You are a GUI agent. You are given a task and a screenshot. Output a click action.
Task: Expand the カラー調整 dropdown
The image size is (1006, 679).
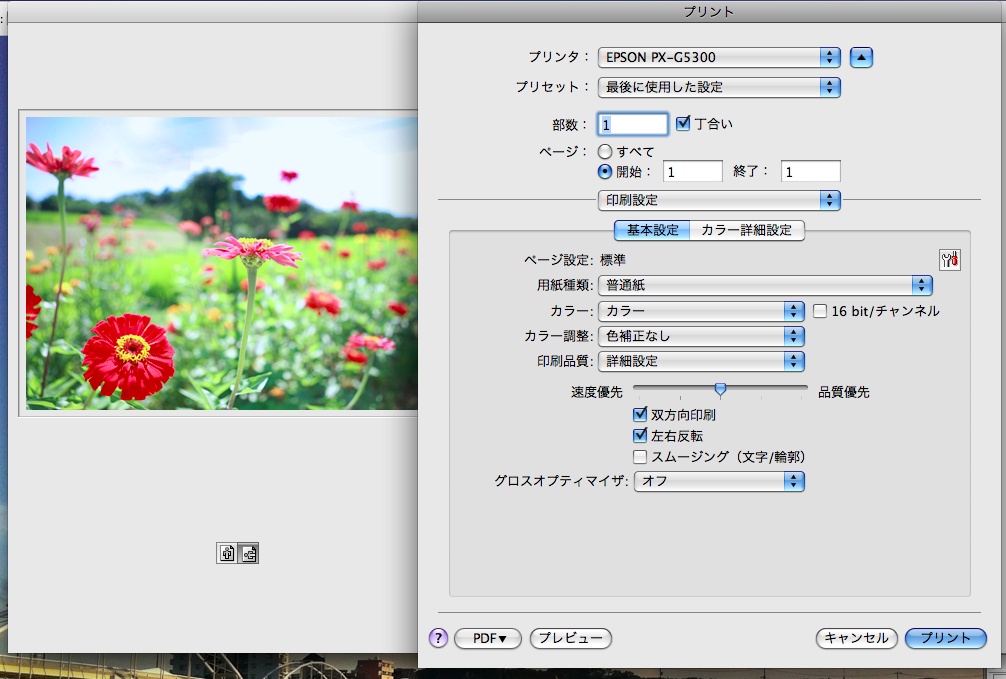[701, 336]
